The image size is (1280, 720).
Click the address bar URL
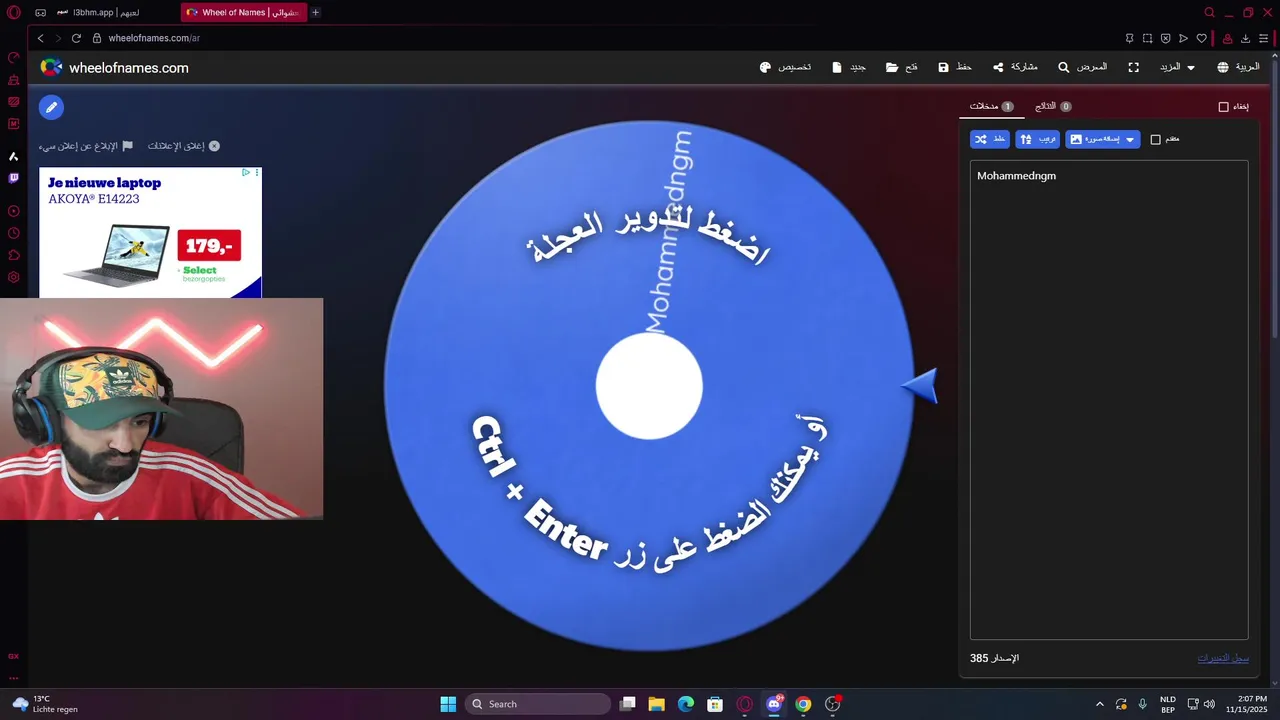click(154, 38)
